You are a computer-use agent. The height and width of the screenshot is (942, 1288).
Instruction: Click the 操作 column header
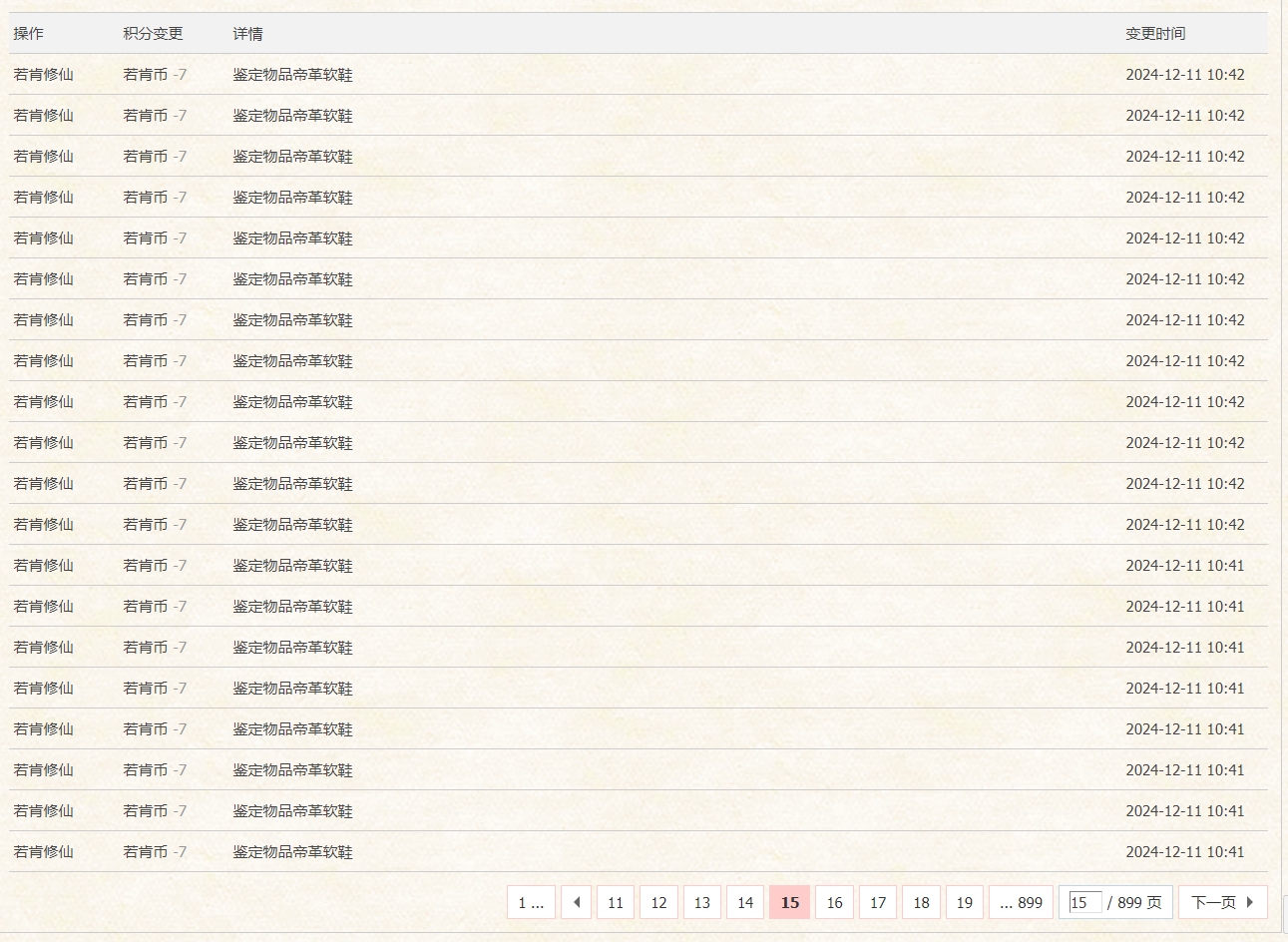click(28, 34)
